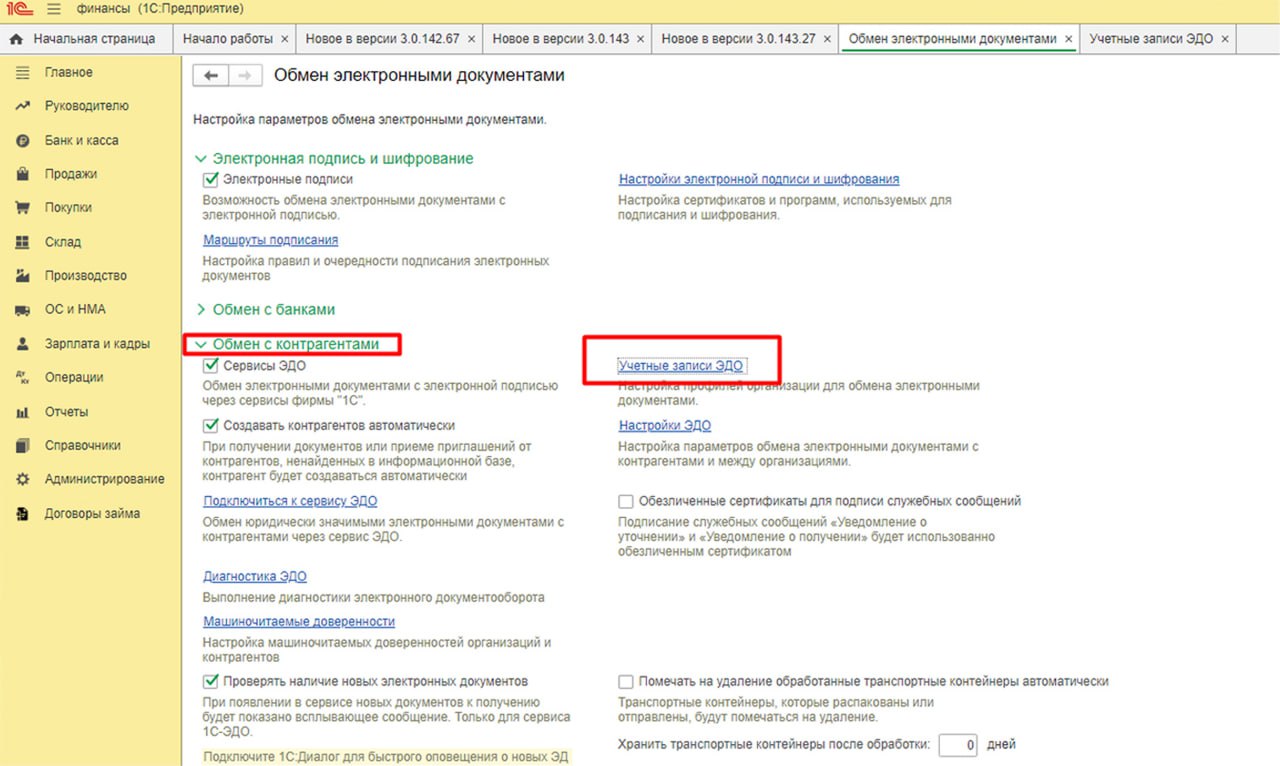Collapse Электронная подпись и шифрование section
The image size is (1280, 766).
[201, 159]
